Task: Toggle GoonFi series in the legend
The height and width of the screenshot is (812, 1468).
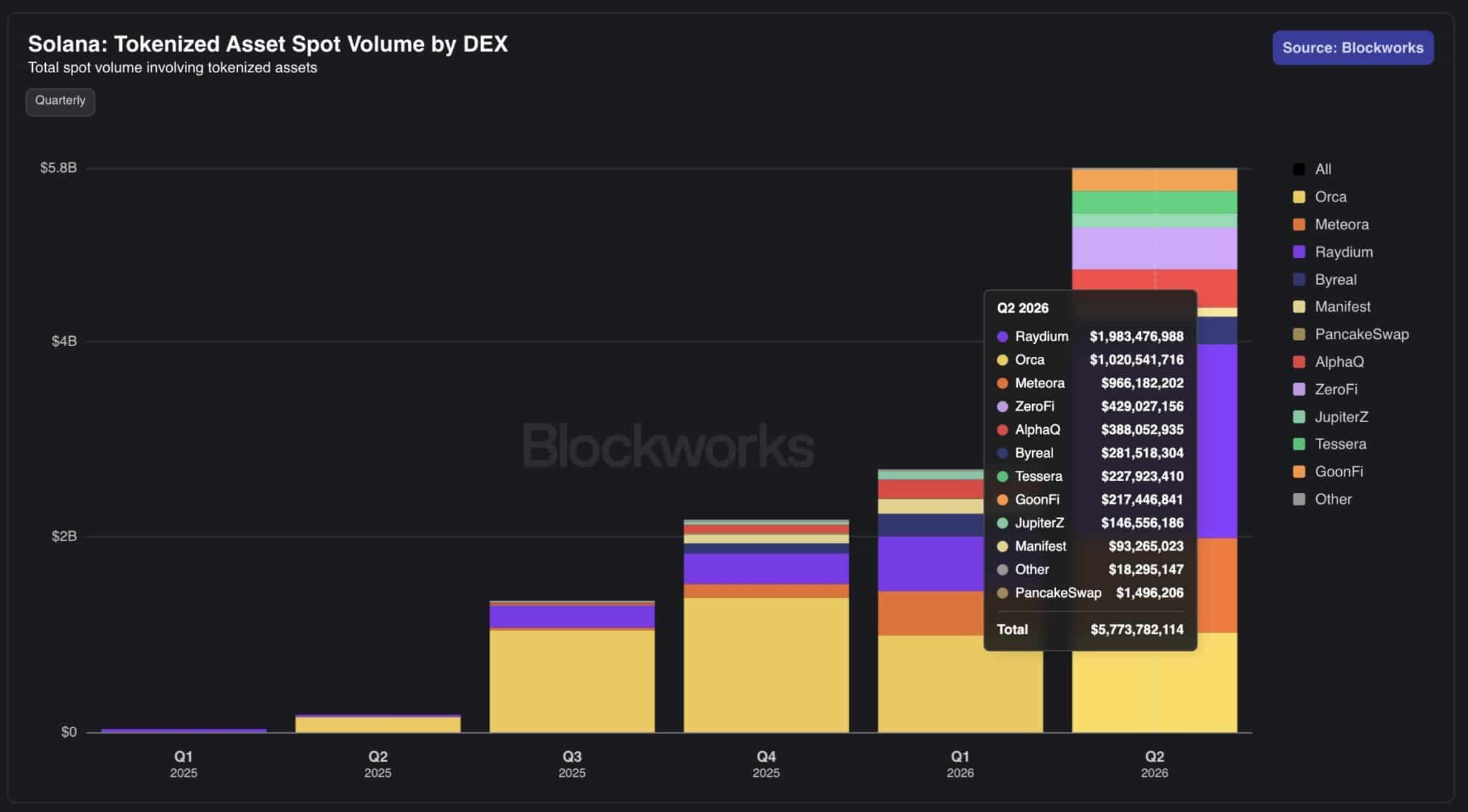Action: [x=1328, y=472]
